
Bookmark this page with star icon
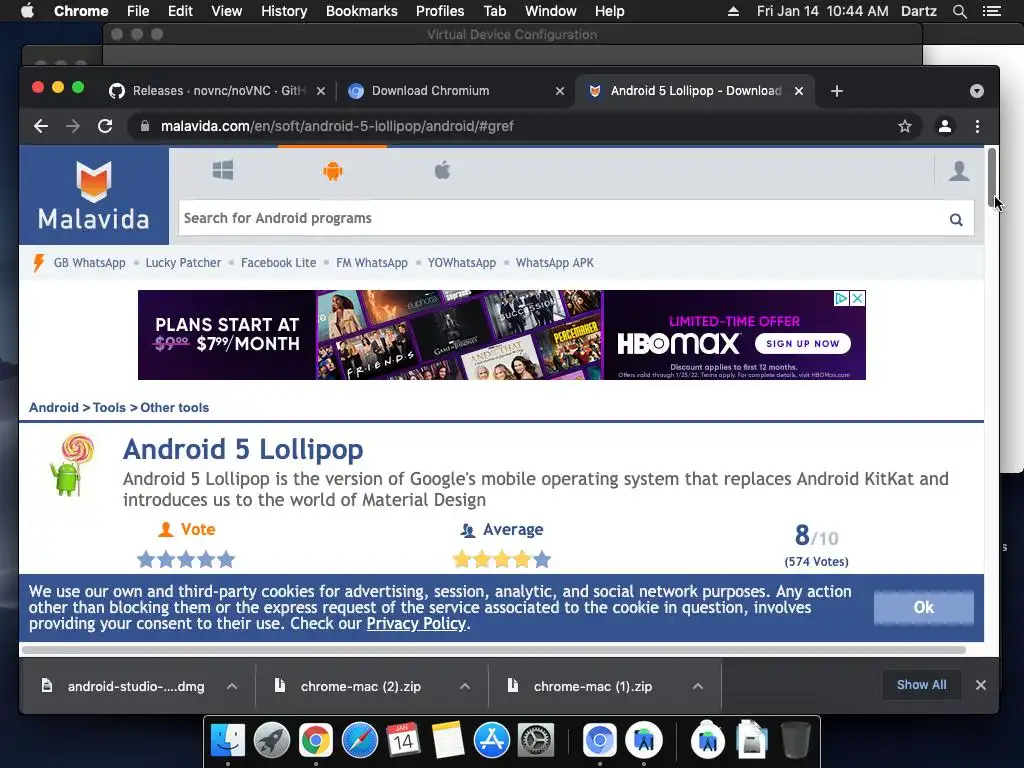904,126
